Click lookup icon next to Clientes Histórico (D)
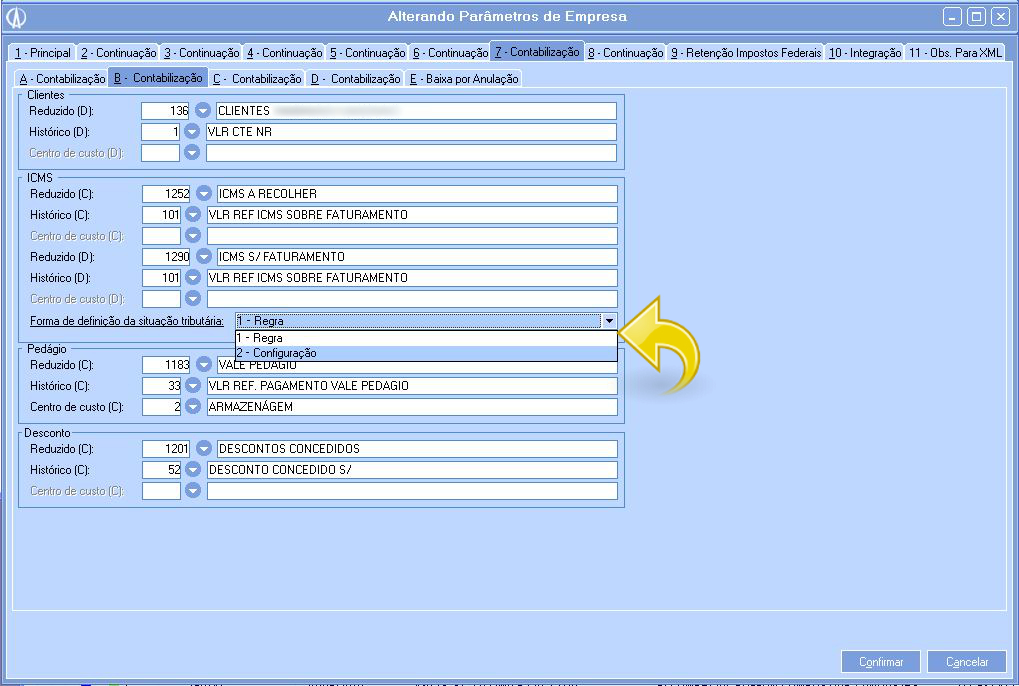 (x=193, y=132)
